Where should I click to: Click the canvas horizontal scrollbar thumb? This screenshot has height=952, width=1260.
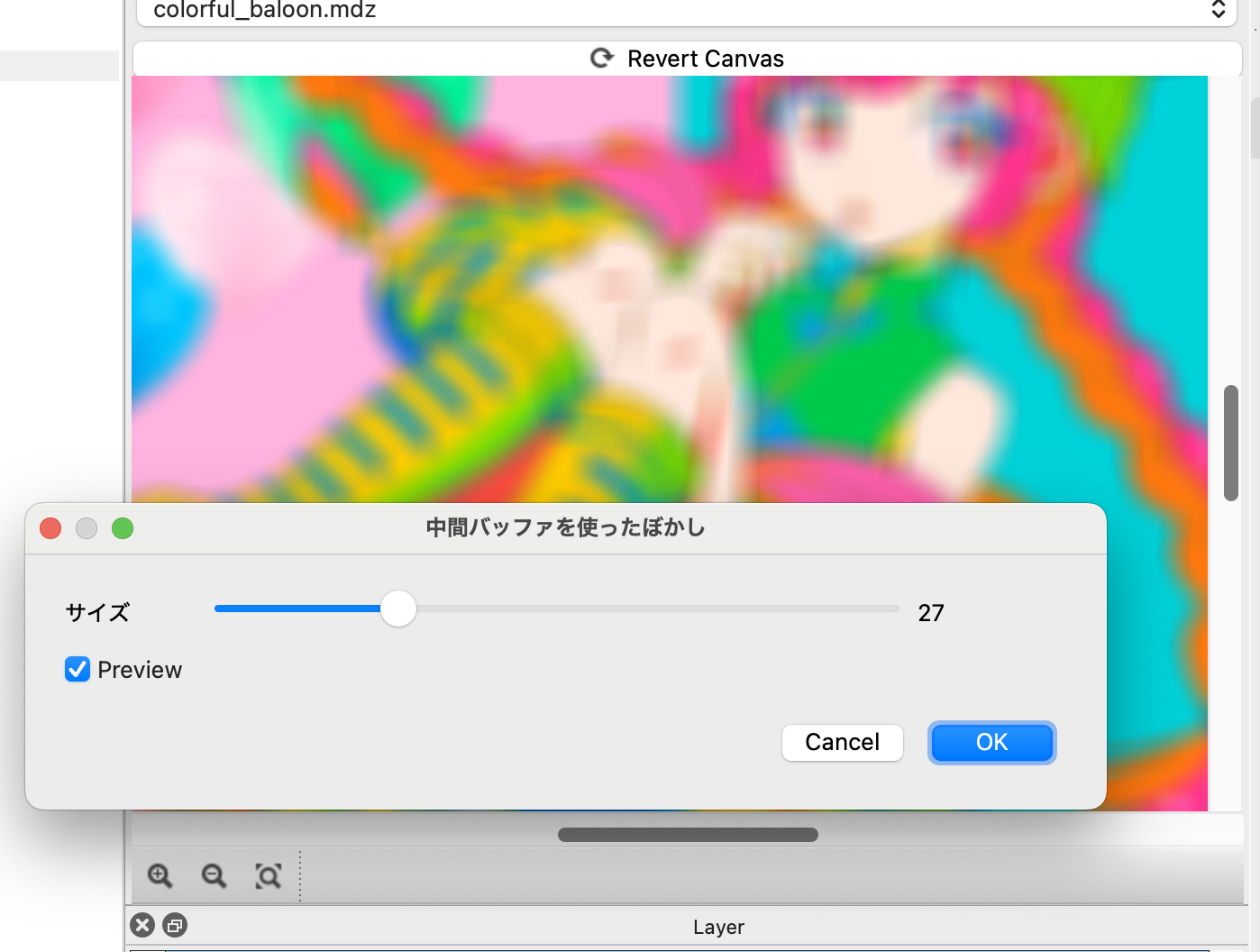point(688,835)
